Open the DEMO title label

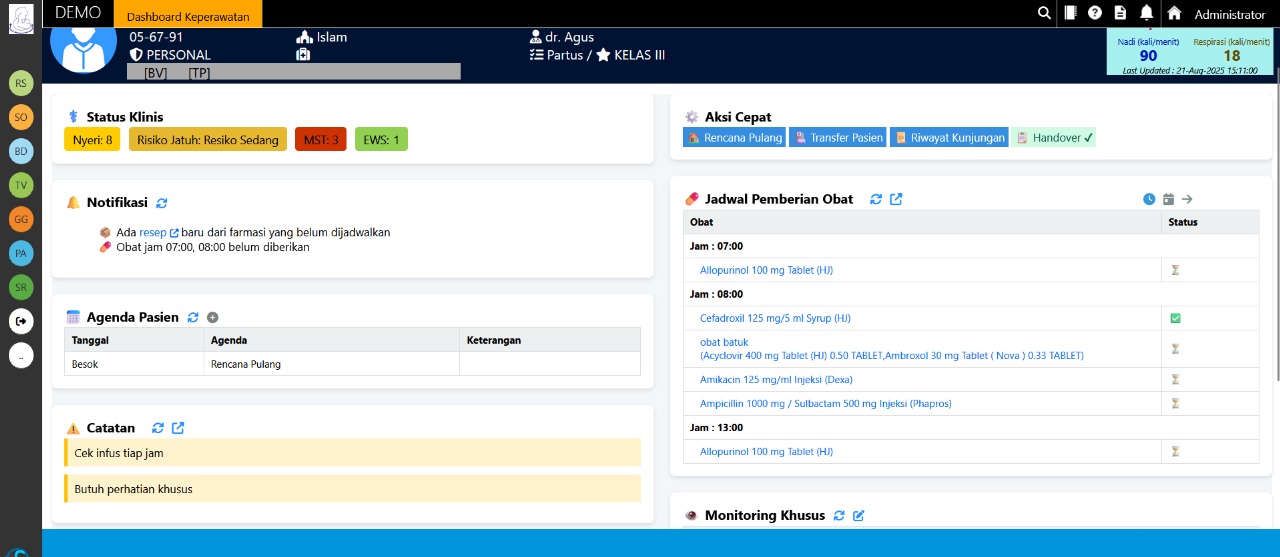pyautogui.click(x=78, y=13)
